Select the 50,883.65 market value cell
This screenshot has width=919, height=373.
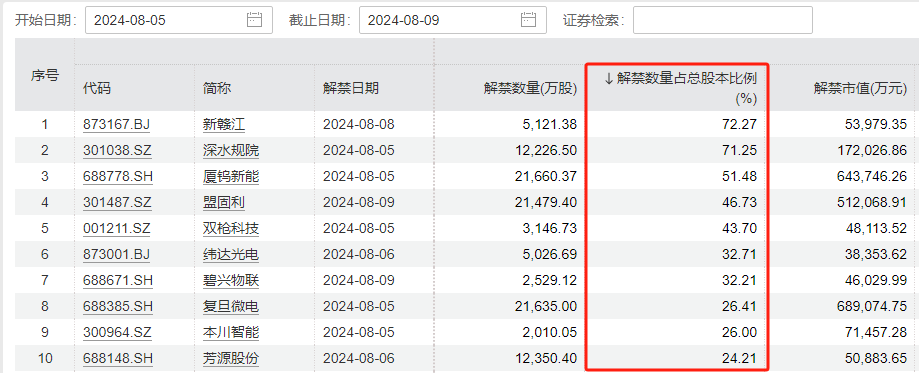(876, 358)
